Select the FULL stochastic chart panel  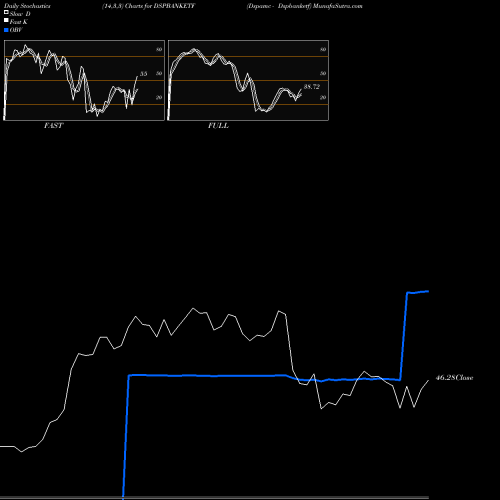coord(248,80)
